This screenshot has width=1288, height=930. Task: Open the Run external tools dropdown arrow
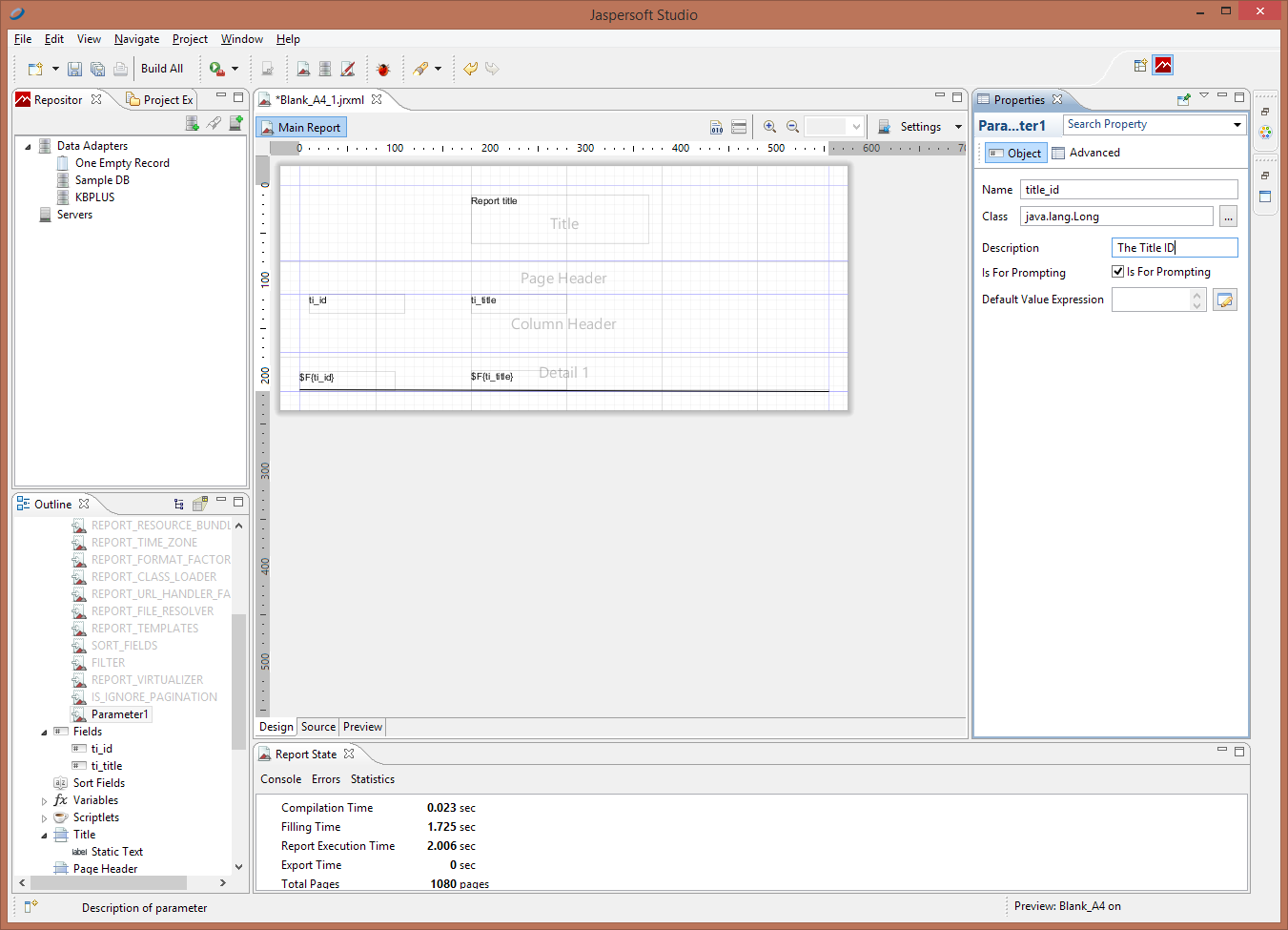click(x=235, y=69)
